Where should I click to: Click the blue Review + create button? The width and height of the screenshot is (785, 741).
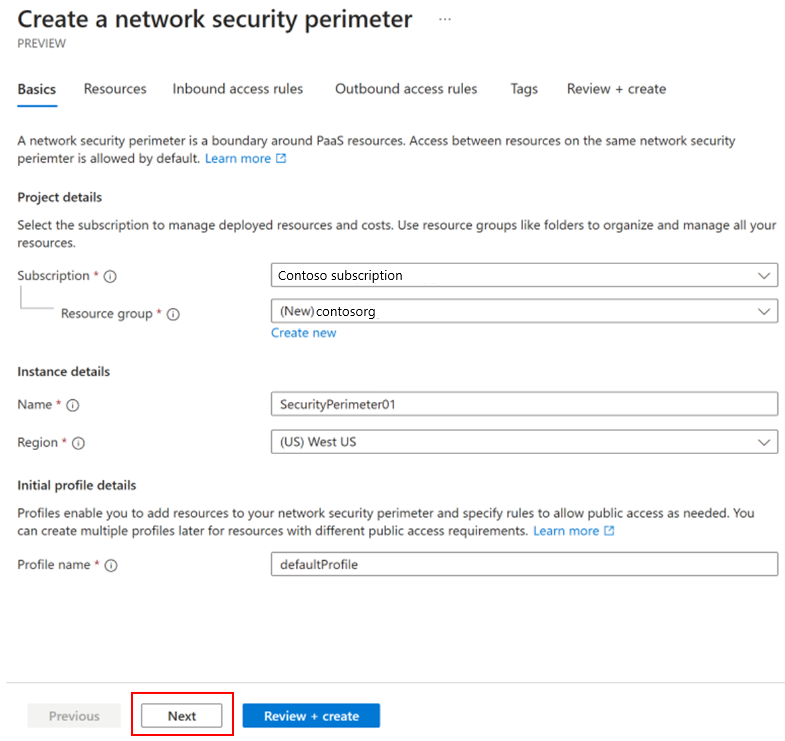311,716
